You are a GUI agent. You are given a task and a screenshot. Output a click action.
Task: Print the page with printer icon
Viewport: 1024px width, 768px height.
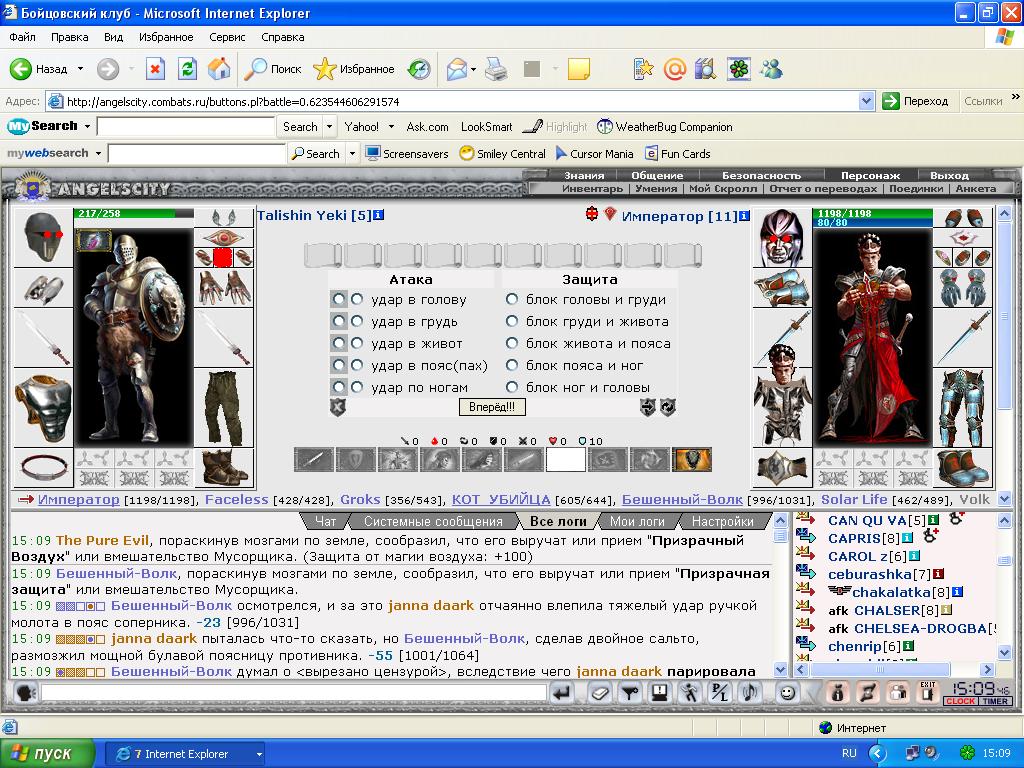(x=496, y=69)
